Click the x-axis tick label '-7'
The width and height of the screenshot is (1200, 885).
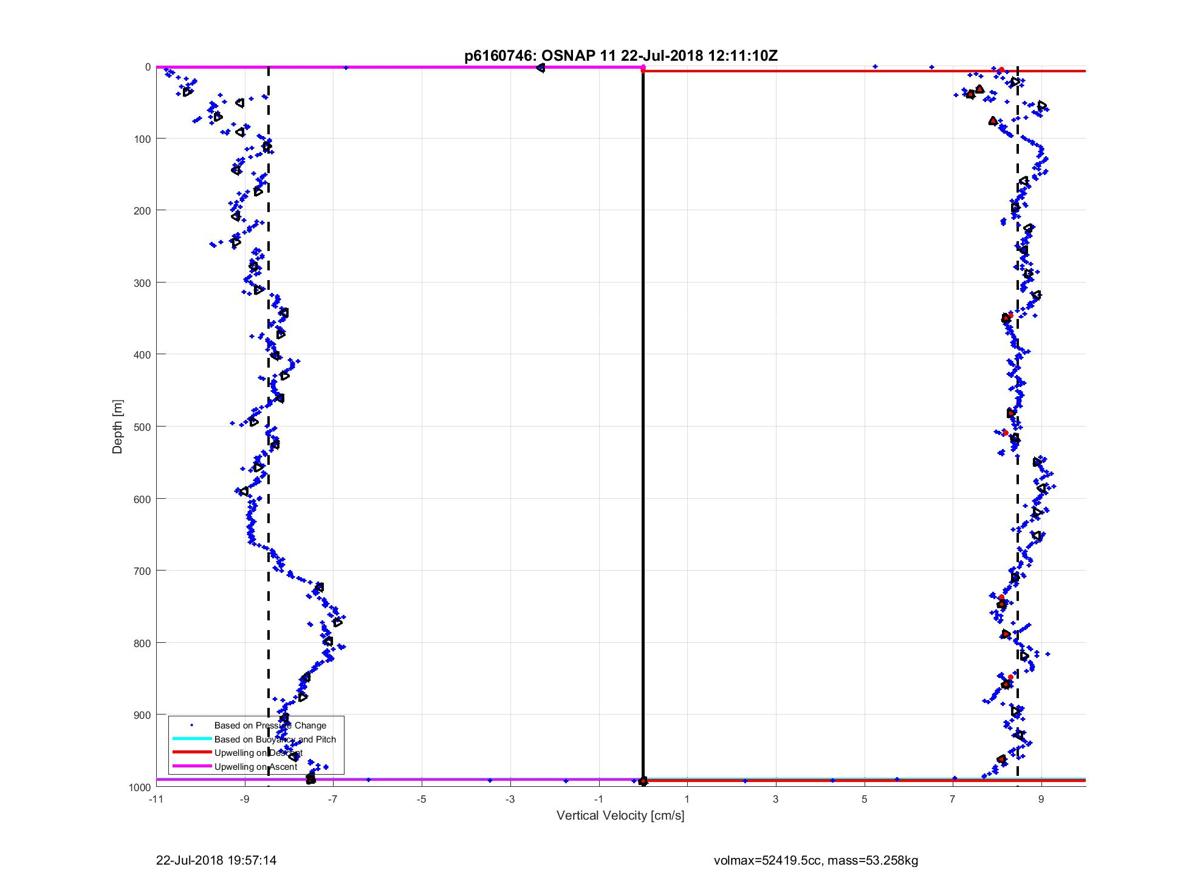click(333, 799)
